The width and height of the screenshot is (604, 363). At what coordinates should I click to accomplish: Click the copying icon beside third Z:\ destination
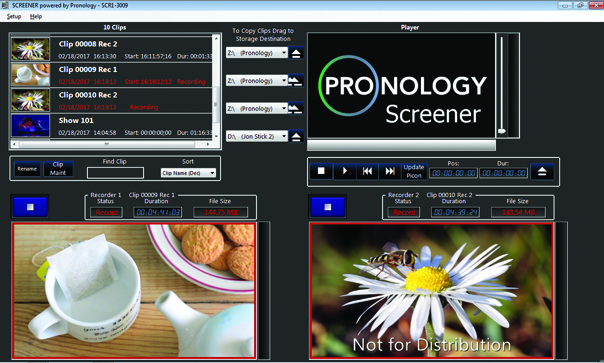point(296,108)
